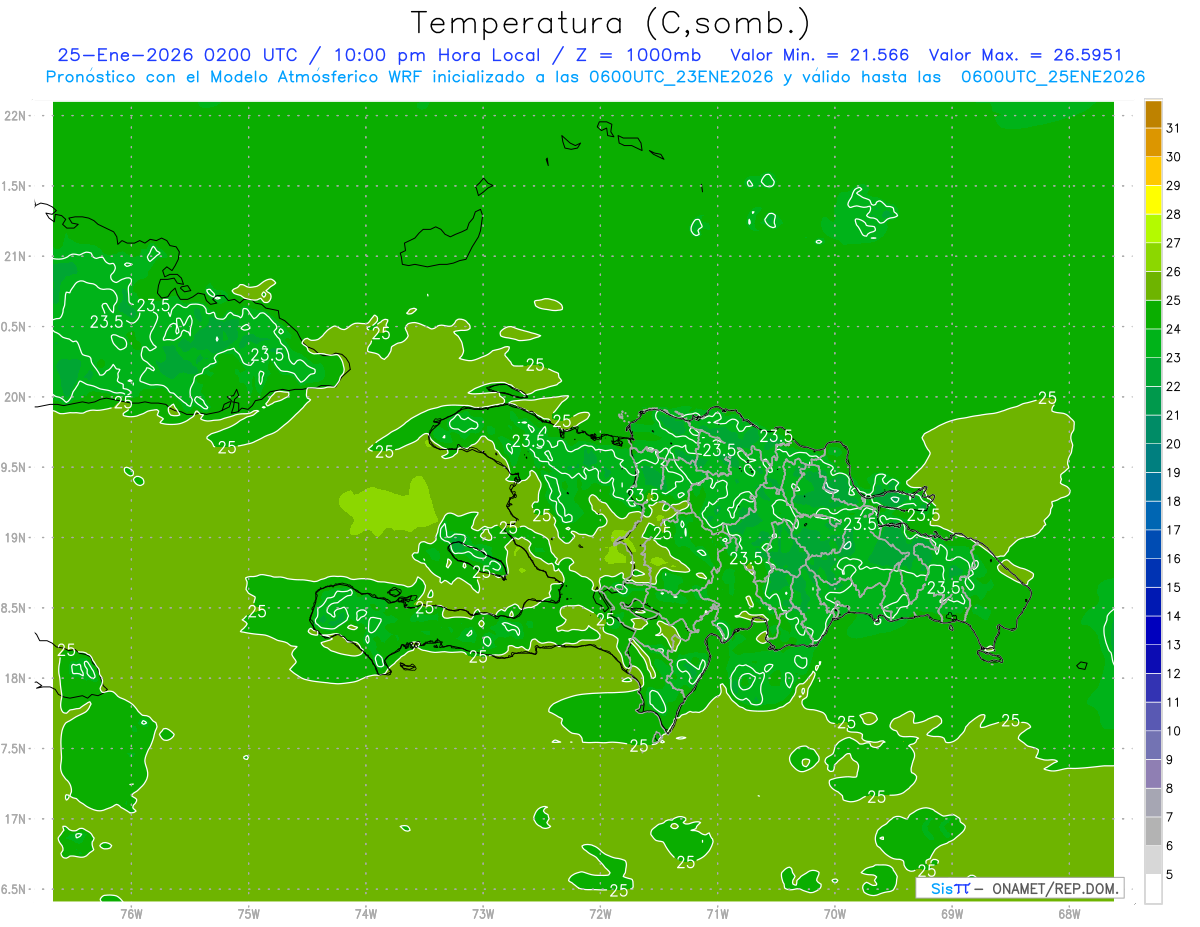Click the "20N" latitude axis label
This screenshot has width=1200, height=927.
(x=15, y=397)
